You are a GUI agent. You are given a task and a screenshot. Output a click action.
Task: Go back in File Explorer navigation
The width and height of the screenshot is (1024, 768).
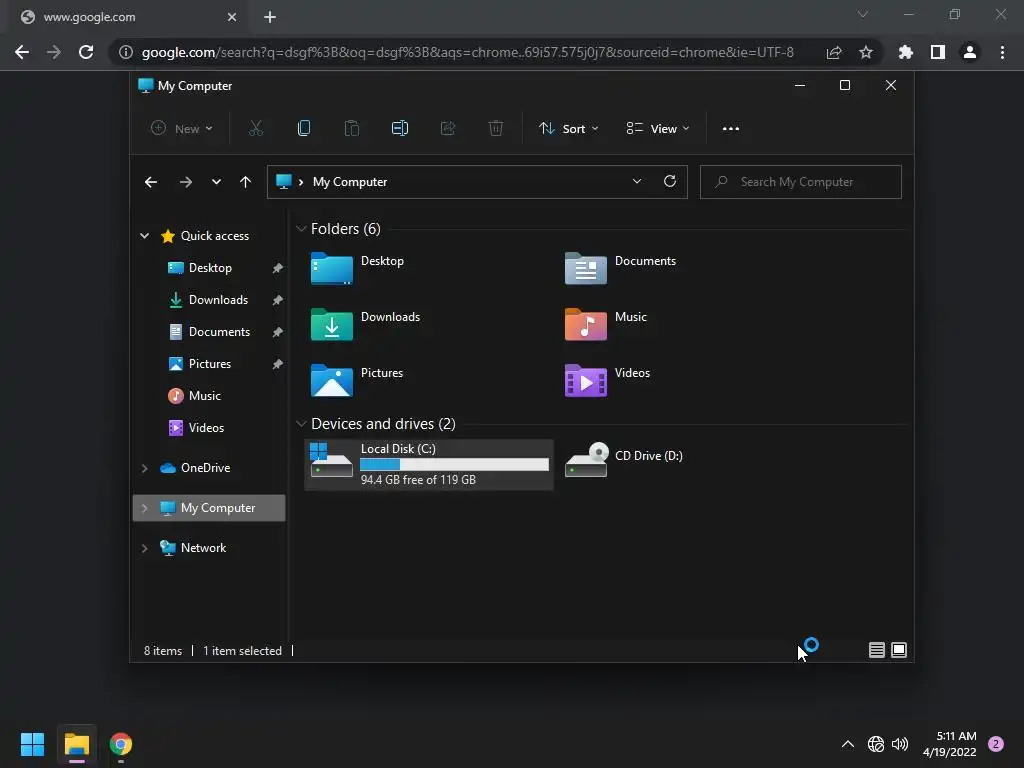tap(151, 182)
